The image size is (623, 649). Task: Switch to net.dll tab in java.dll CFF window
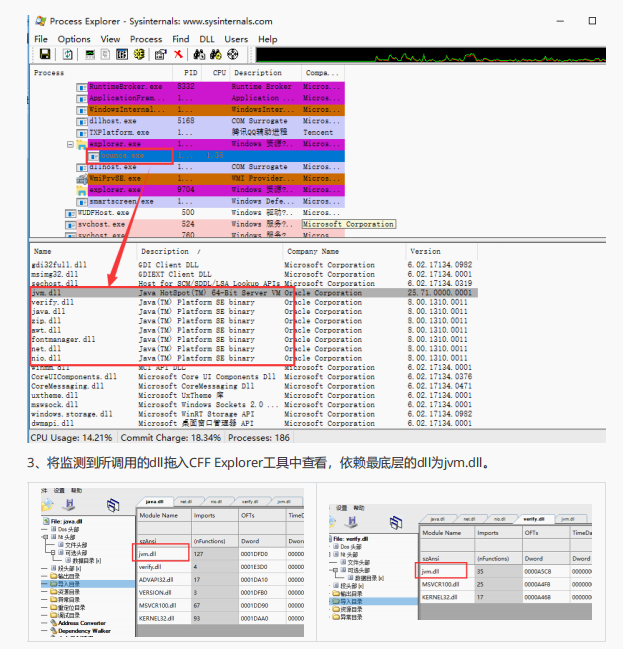[x=186, y=501]
